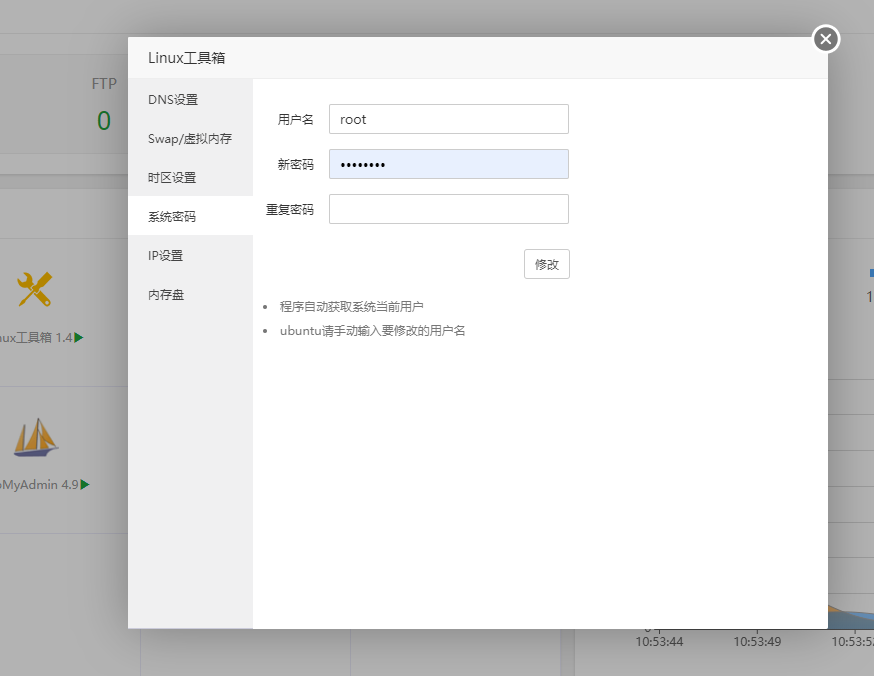The width and height of the screenshot is (874, 676).
Task: Click the Linux工具箱 wrench and screwdriver icon
Action: pyautogui.click(x=35, y=289)
